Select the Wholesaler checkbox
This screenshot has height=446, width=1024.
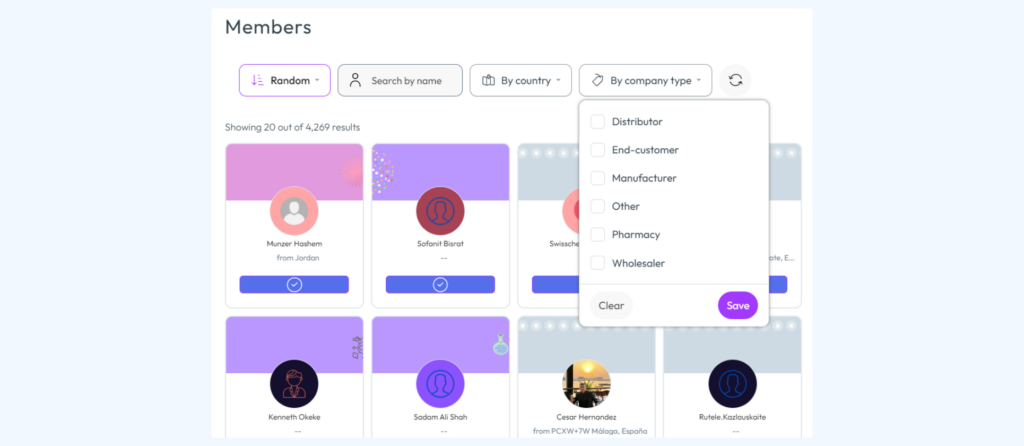pos(597,263)
